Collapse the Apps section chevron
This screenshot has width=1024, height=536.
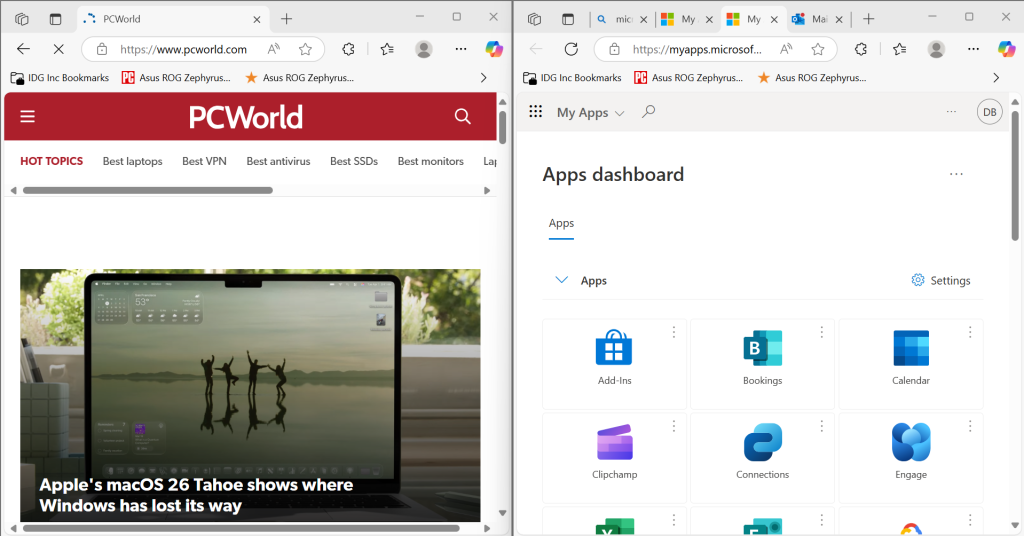(561, 281)
